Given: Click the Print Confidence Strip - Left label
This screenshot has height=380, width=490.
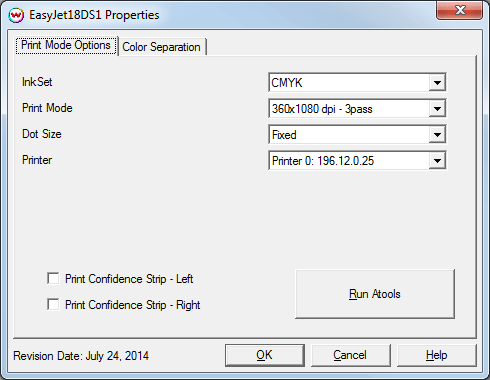Looking at the screenshot, I should point(129,279).
